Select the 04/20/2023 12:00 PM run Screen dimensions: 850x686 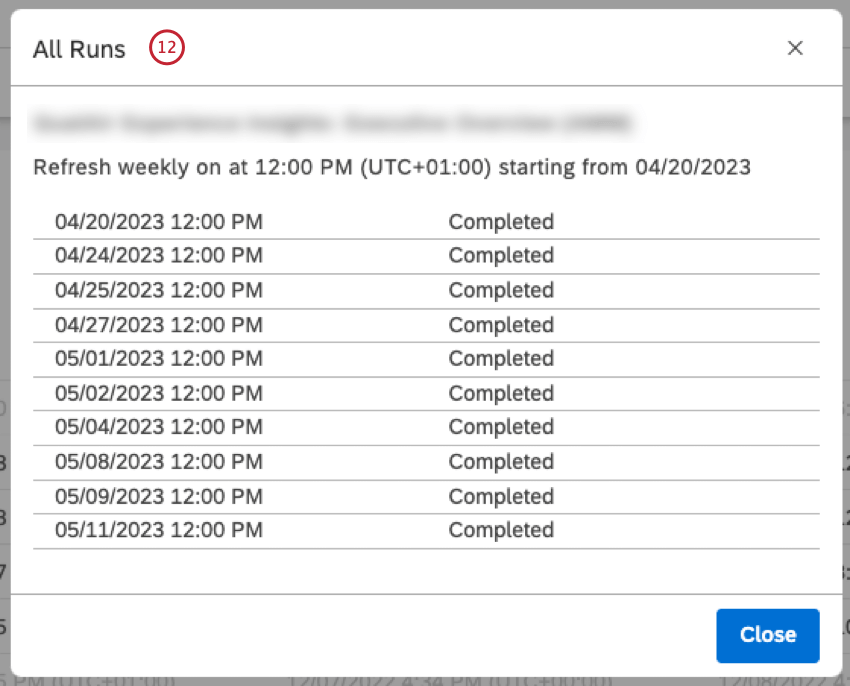coord(159,221)
